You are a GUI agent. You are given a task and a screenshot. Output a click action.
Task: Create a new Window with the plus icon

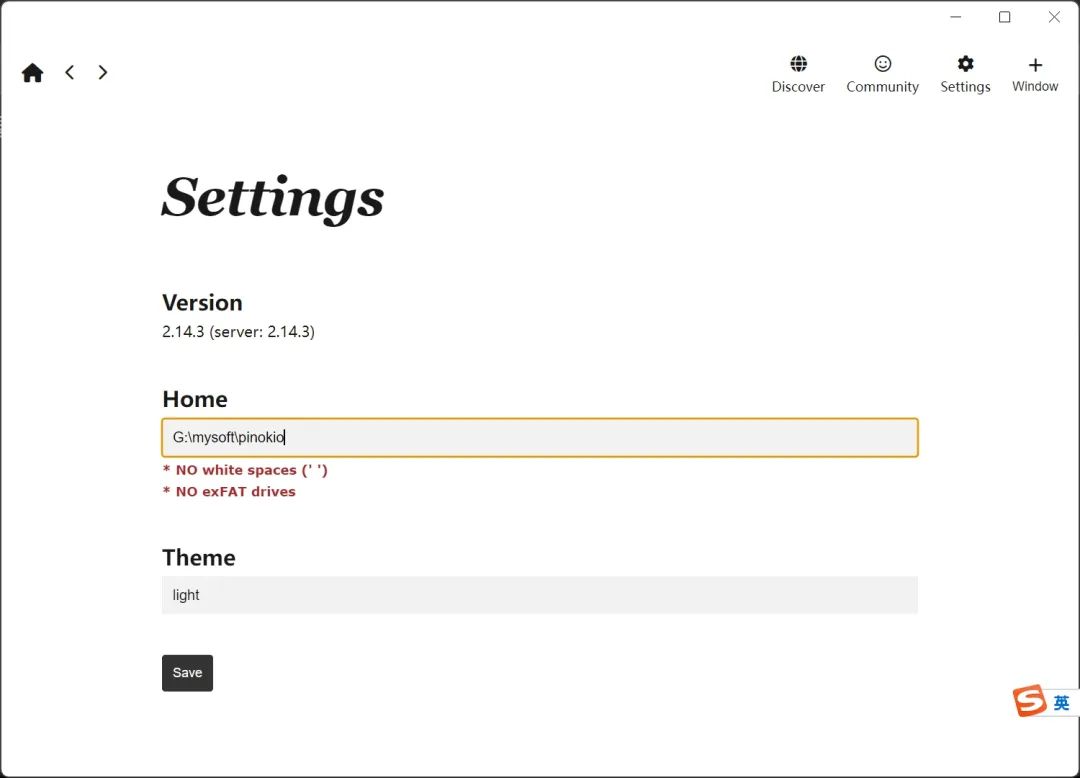(x=1034, y=62)
